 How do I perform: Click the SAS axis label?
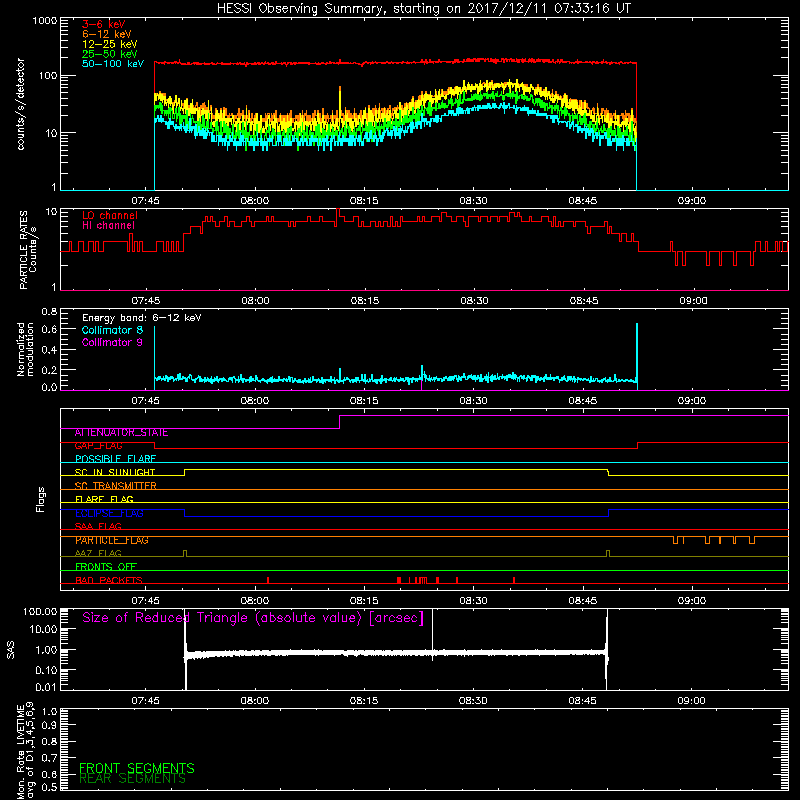(x=11, y=650)
